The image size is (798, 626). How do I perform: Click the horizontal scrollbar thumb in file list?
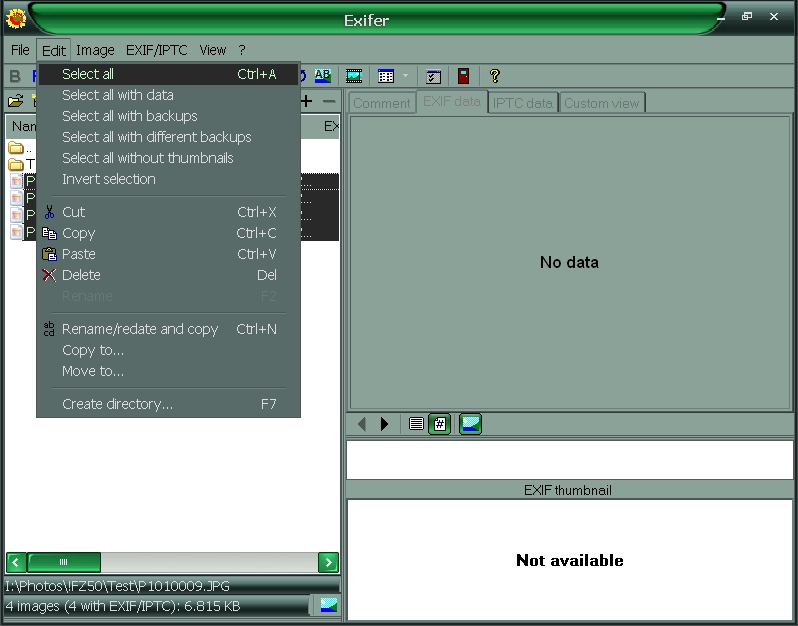[64, 562]
